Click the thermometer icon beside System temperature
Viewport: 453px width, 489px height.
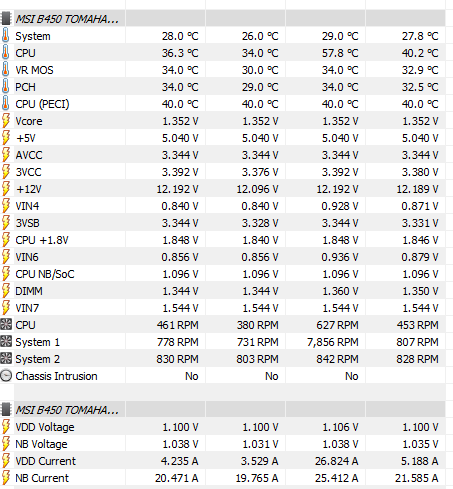tap(6, 36)
